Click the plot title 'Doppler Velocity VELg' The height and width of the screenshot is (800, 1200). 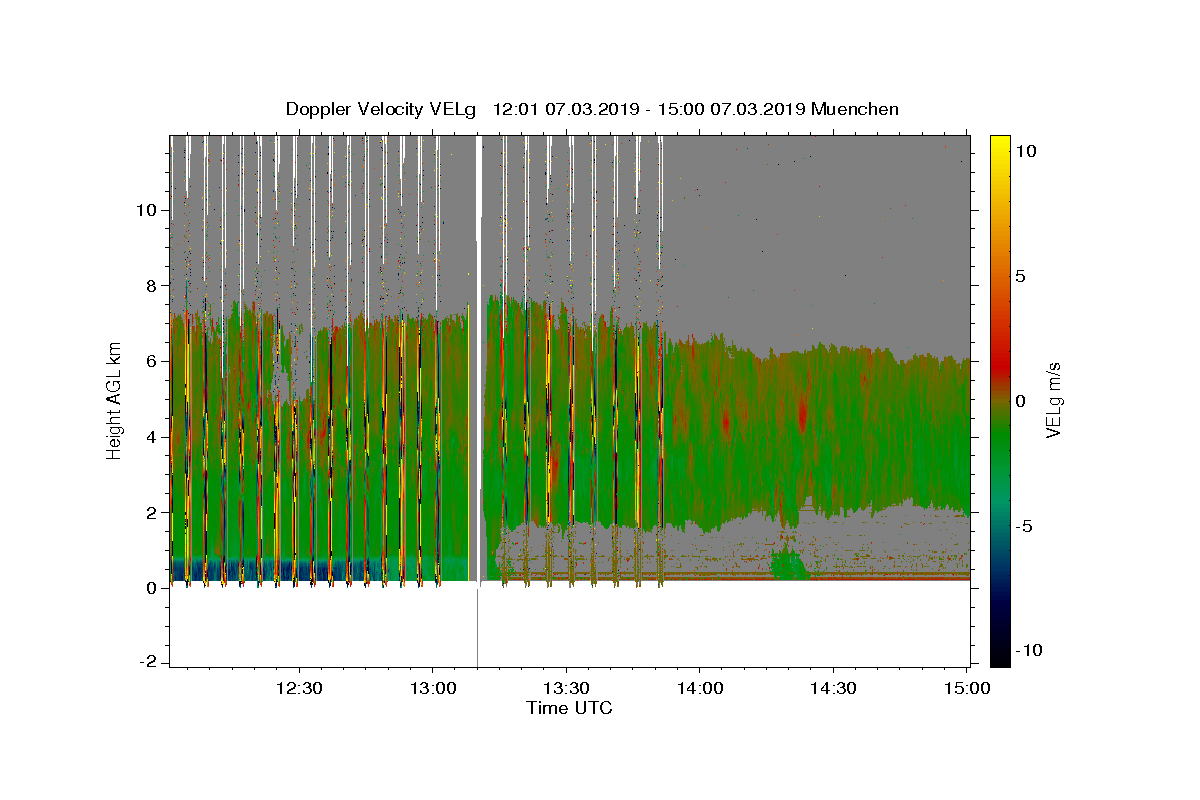coord(382,109)
